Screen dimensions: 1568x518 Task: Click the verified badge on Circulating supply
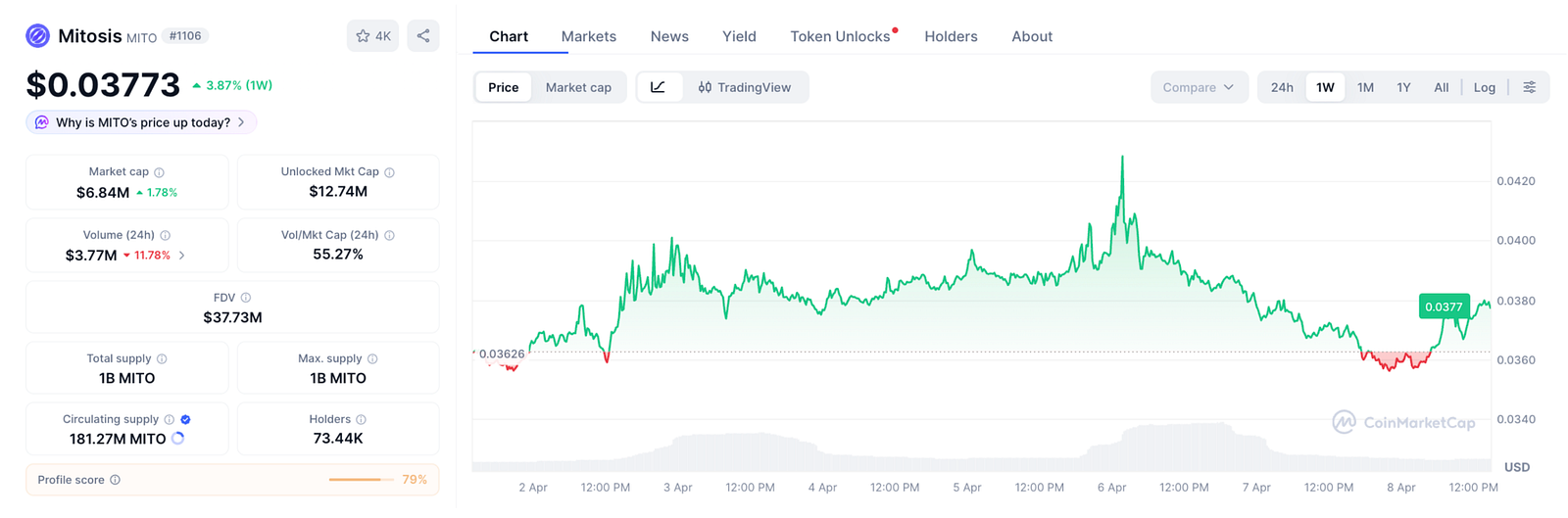point(186,419)
